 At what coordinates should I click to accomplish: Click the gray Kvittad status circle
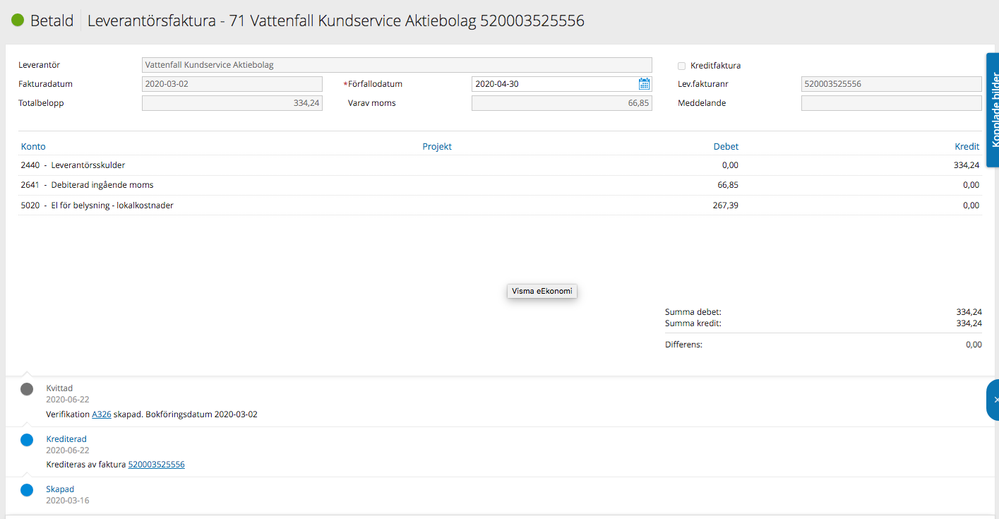[27, 389]
